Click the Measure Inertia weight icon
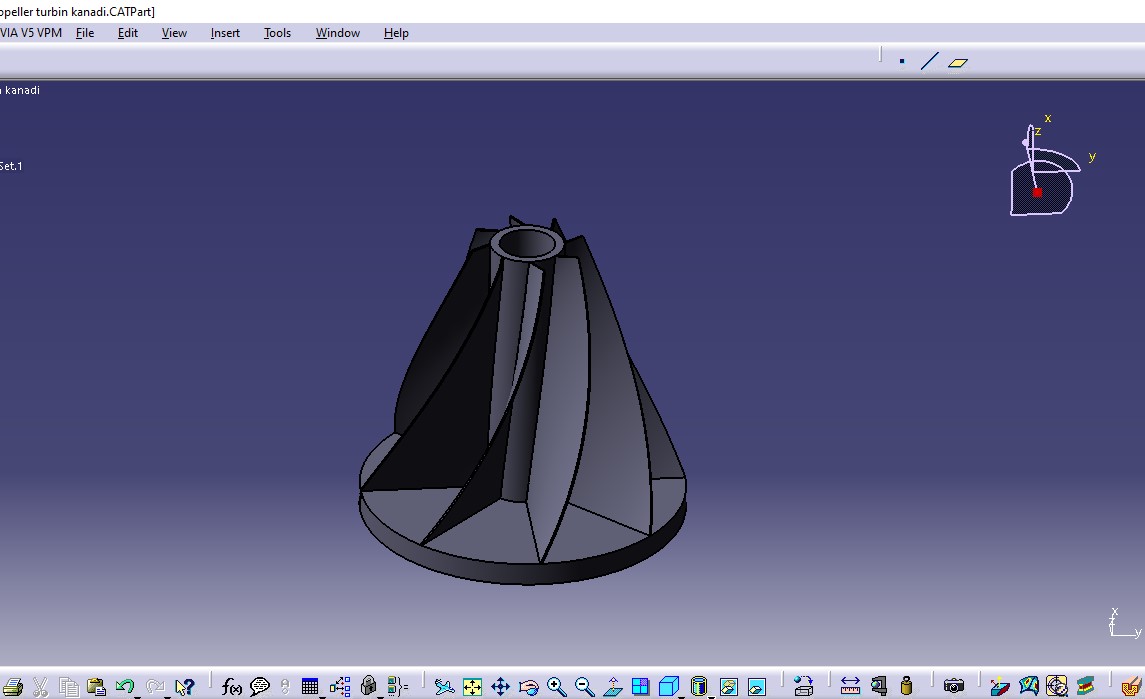The width and height of the screenshot is (1145, 699). click(906, 686)
